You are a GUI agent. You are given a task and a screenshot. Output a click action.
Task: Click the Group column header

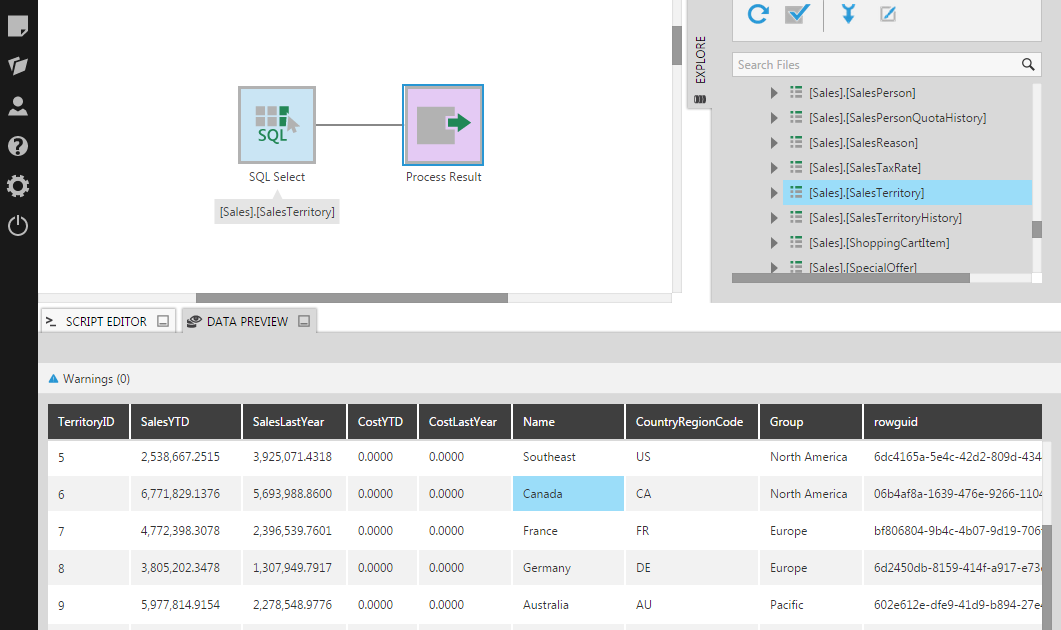pyautogui.click(x=811, y=422)
